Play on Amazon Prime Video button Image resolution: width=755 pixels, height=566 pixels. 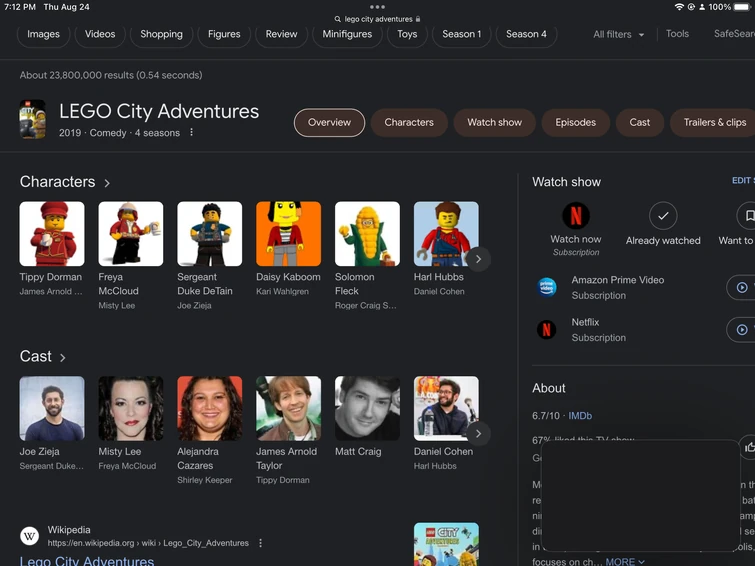pyautogui.click(x=742, y=288)
